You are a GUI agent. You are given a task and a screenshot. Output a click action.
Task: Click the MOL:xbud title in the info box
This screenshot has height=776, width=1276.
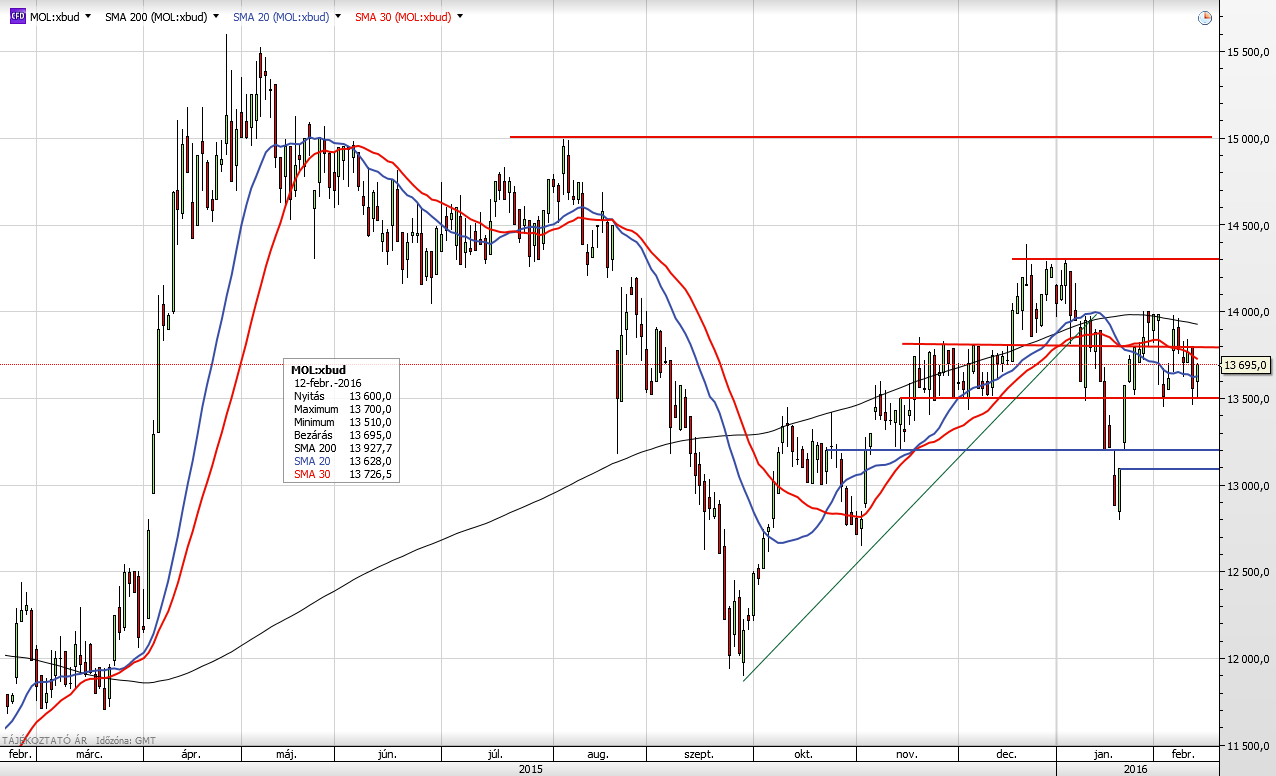(318, 370)
